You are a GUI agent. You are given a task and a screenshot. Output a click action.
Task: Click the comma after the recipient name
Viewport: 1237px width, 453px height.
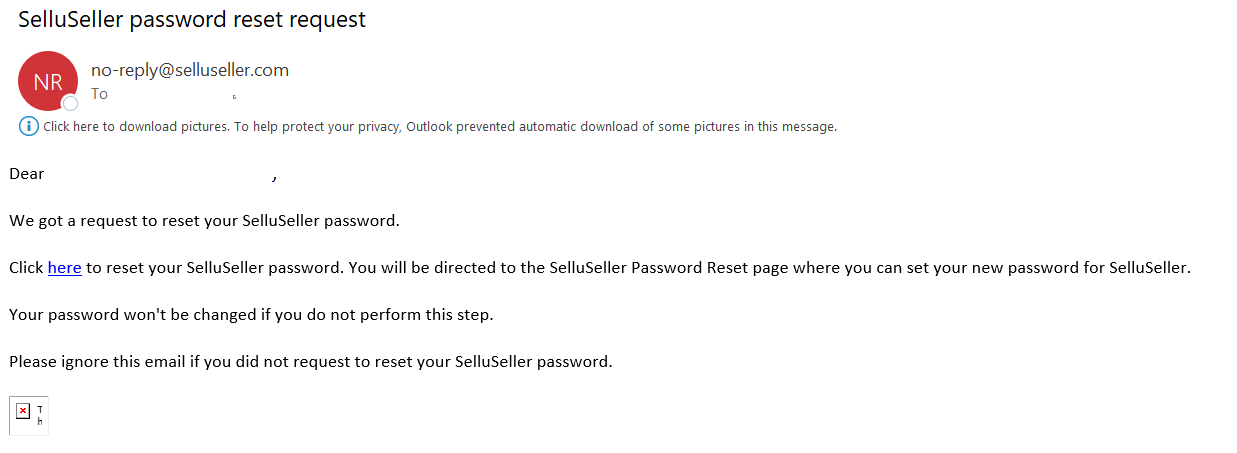pyautogui.click(x=274, y=177)
